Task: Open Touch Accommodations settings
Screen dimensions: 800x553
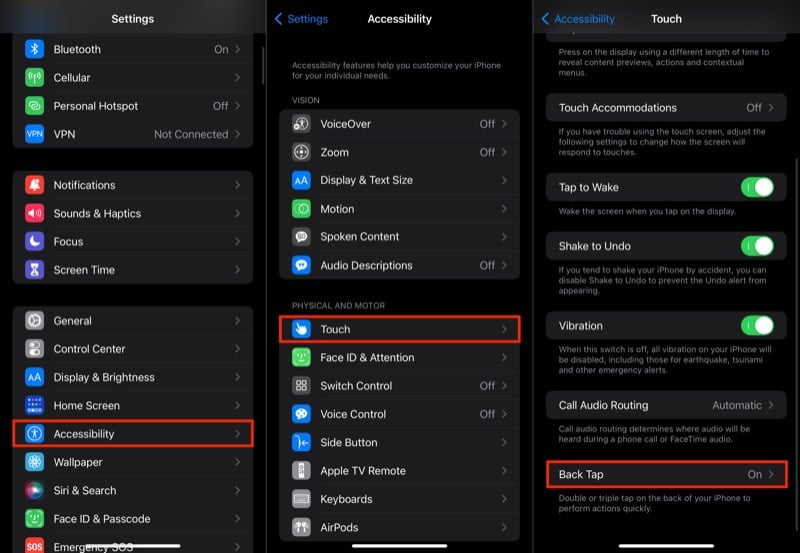Action: 666,108
